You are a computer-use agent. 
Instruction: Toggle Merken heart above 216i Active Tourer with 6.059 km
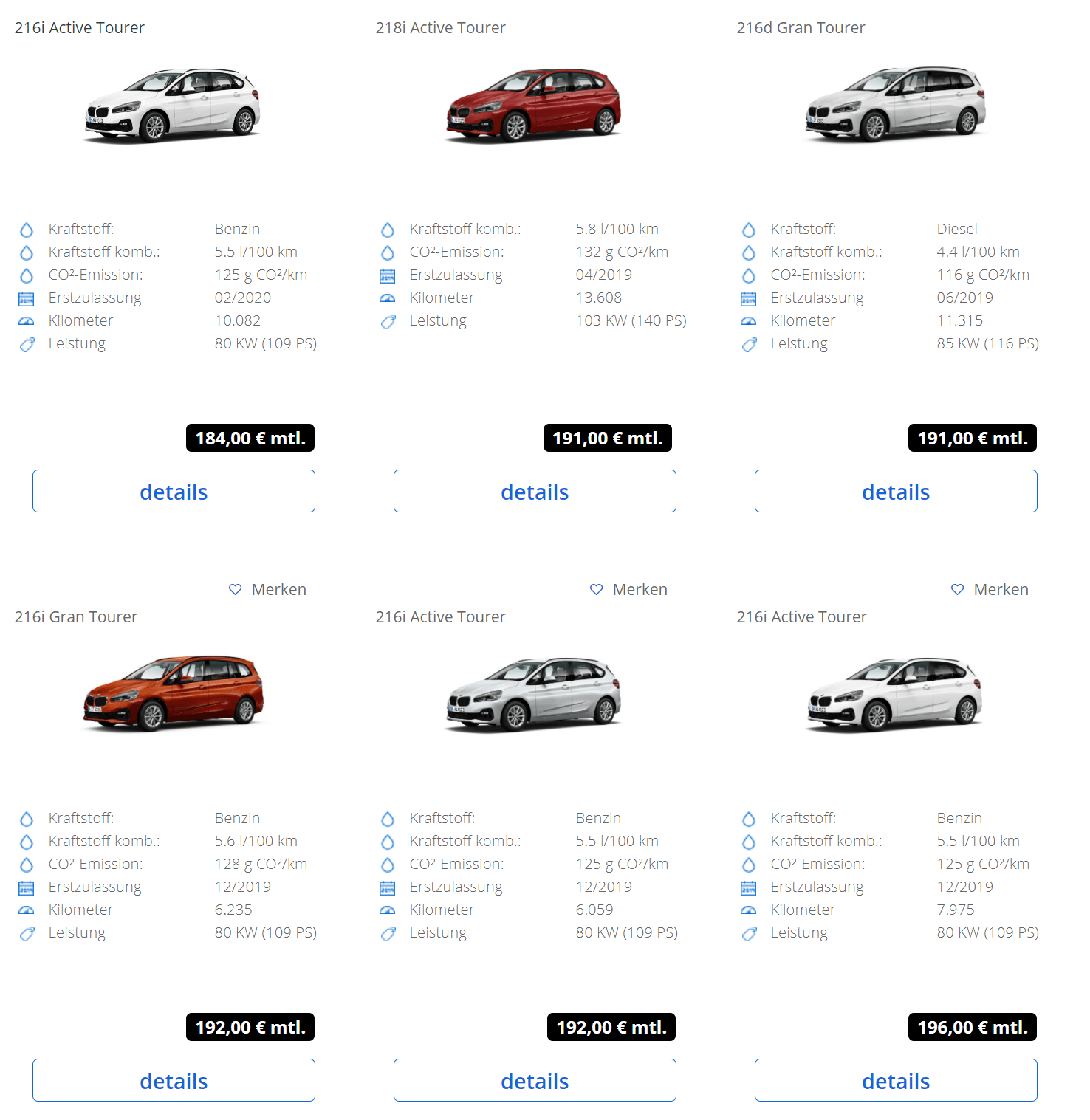tap(597, 589)
